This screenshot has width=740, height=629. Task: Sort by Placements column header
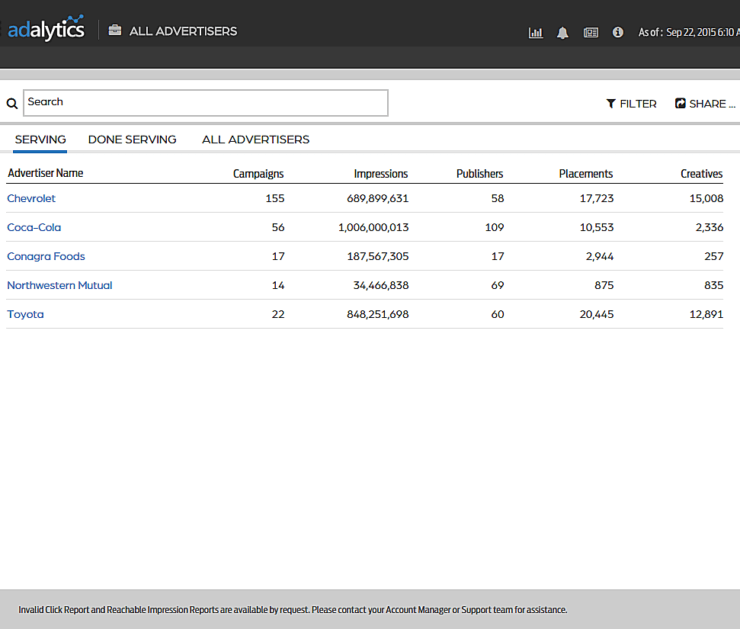[x=586, y=174]
